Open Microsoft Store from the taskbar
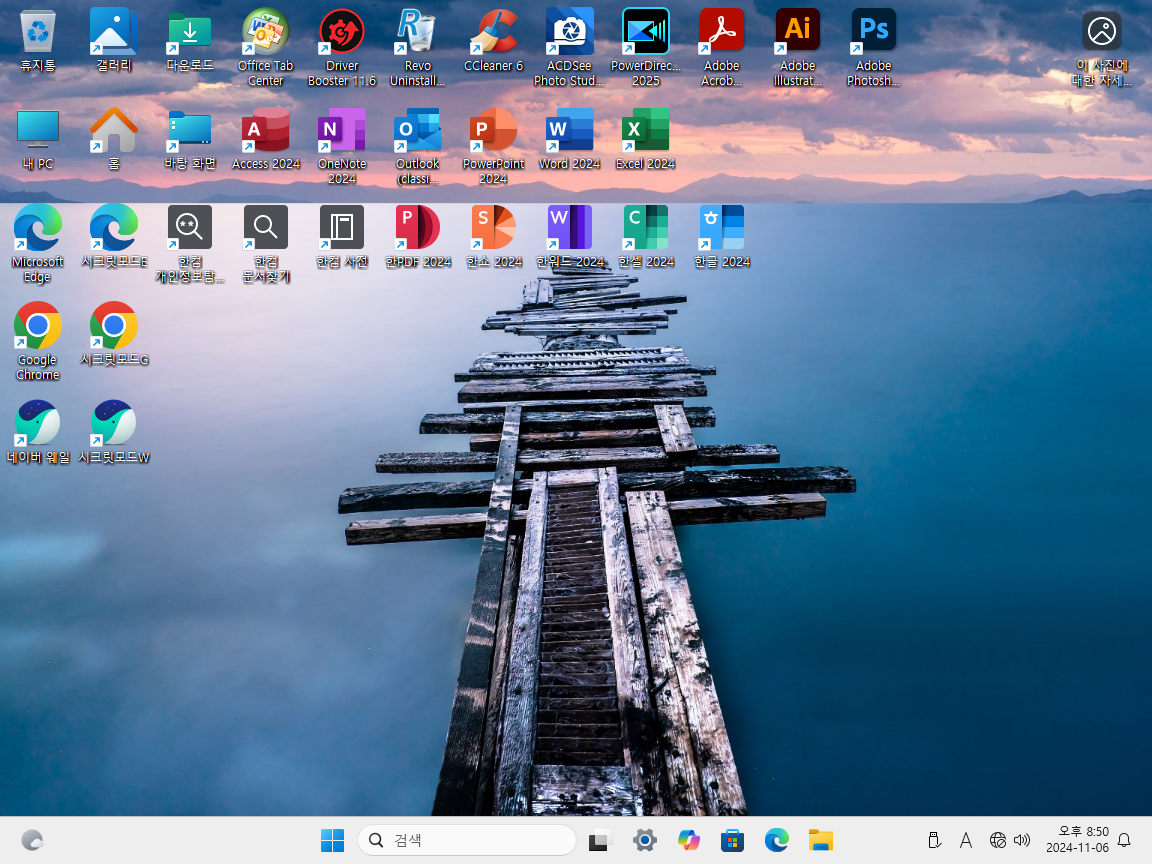The height and width of the screenshot is (864, 1152). pos(732,840)
